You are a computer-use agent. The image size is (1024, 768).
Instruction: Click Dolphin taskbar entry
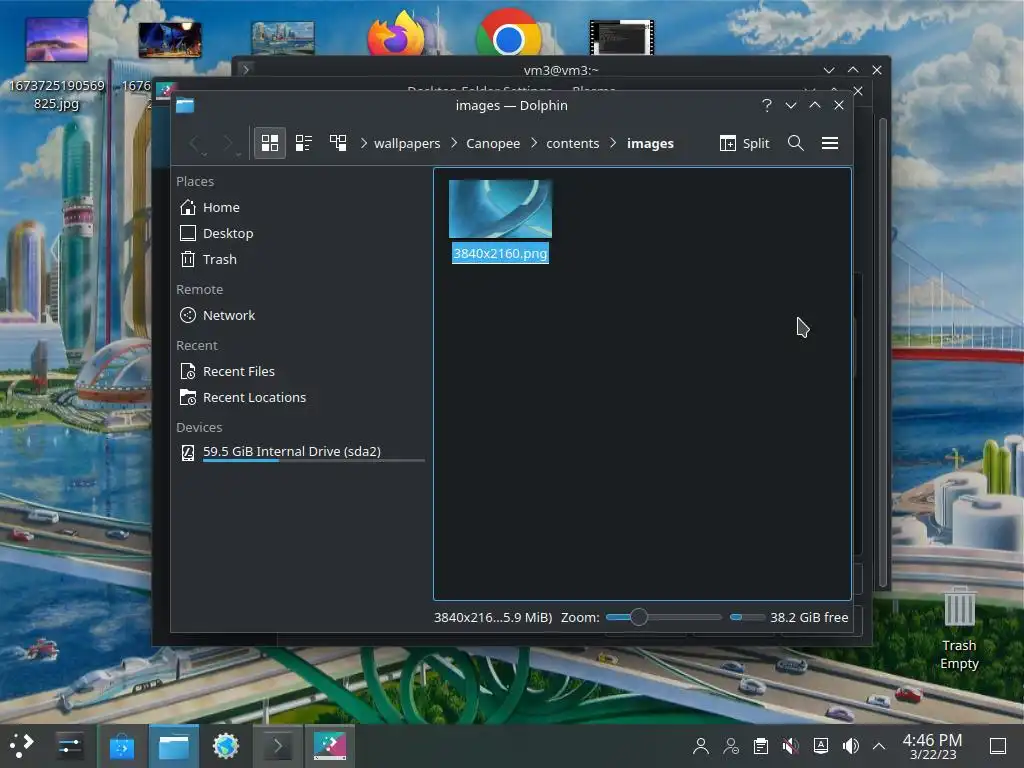pyautogui.click(x=174, y=746)
